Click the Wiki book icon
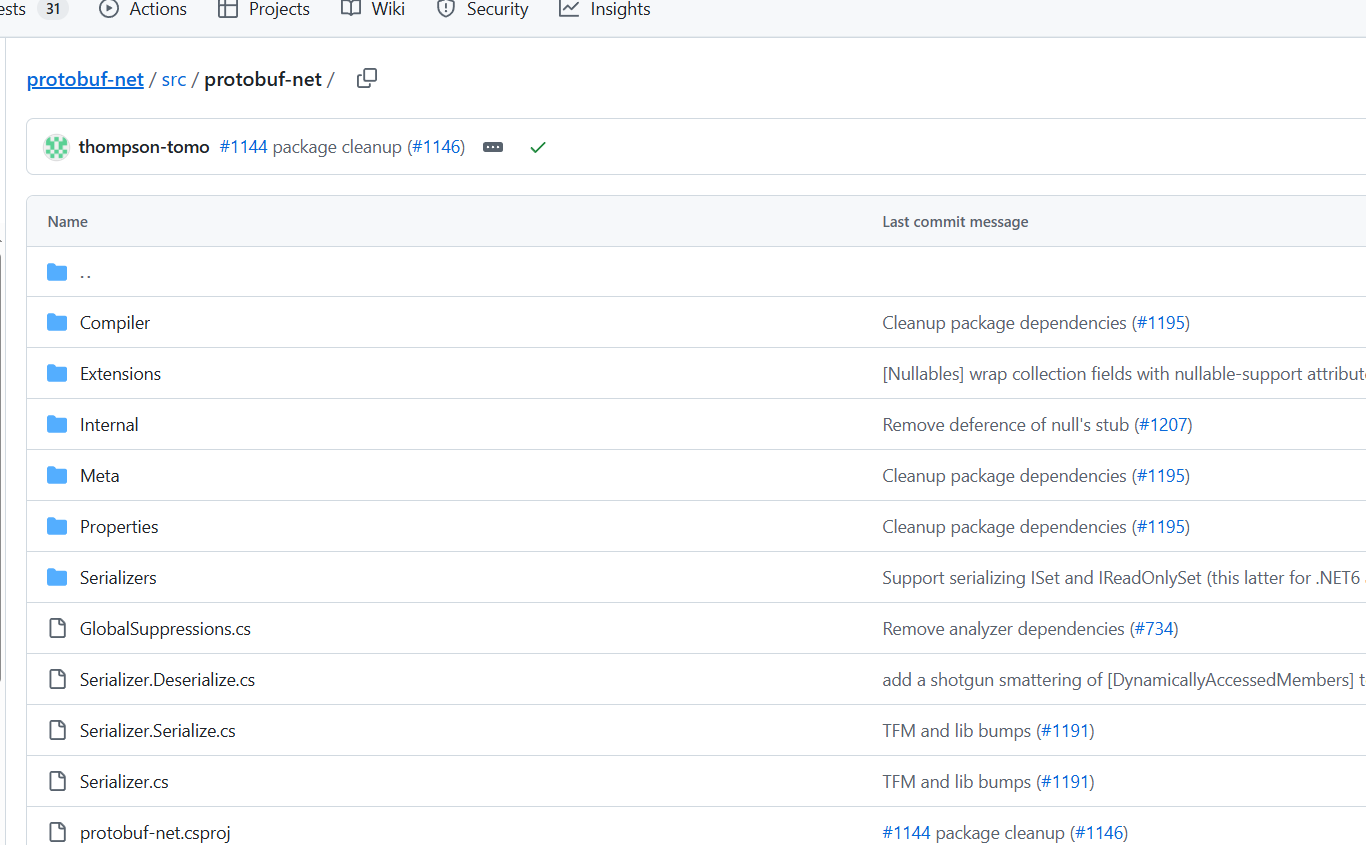Image resolution: width=1366 pixels, height=845 pixels. (351, 9)
